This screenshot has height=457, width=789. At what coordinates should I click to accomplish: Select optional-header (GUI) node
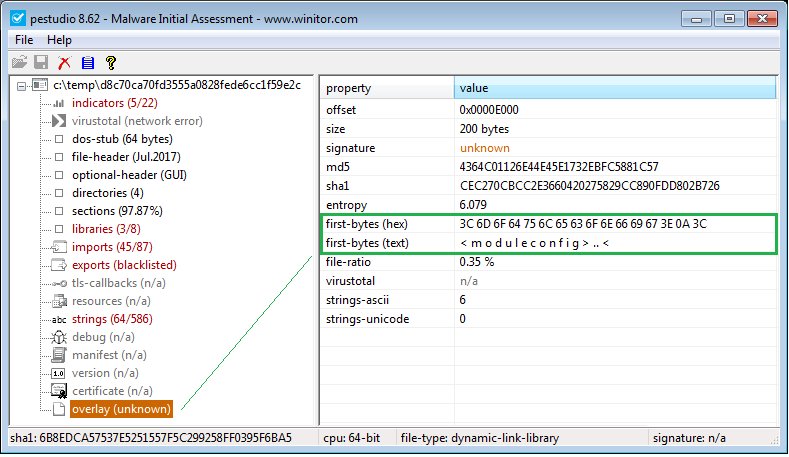click(x=129, y=175)
